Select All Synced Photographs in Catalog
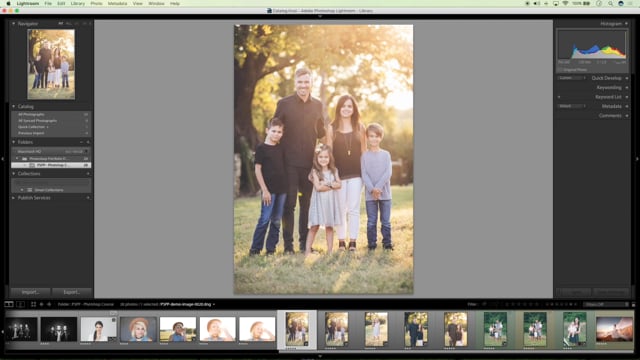This screenshot has width=640, height=360. (x=51, y=121)
